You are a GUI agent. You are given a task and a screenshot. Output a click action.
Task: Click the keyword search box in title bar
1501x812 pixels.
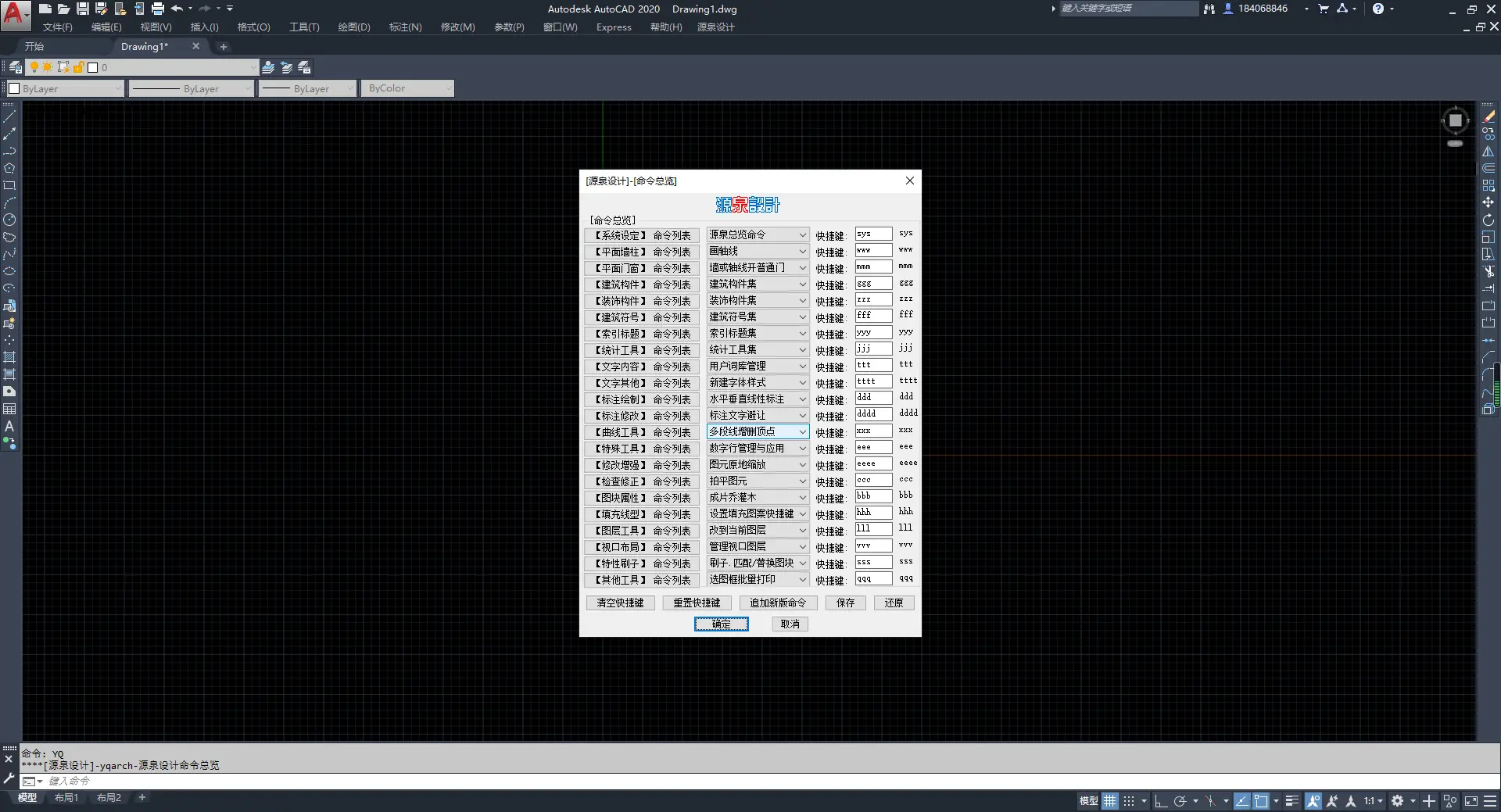1128,9
